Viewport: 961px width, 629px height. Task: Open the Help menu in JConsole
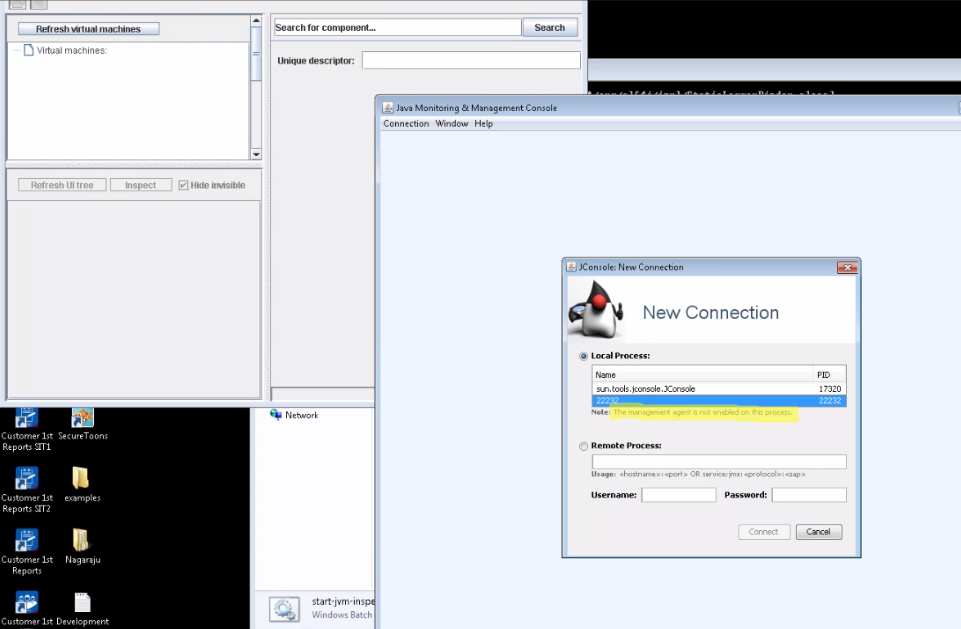[x=484, y=123]
